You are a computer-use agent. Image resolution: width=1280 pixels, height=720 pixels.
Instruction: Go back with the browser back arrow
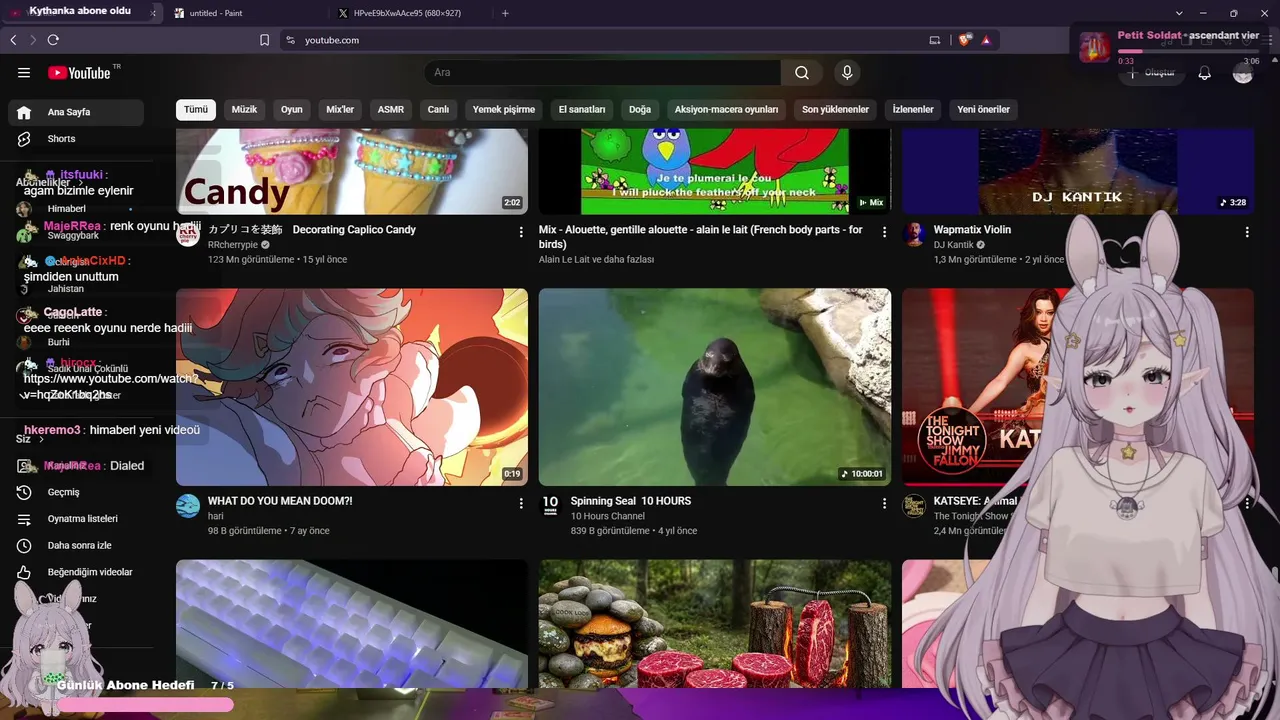tap(13, 40)
